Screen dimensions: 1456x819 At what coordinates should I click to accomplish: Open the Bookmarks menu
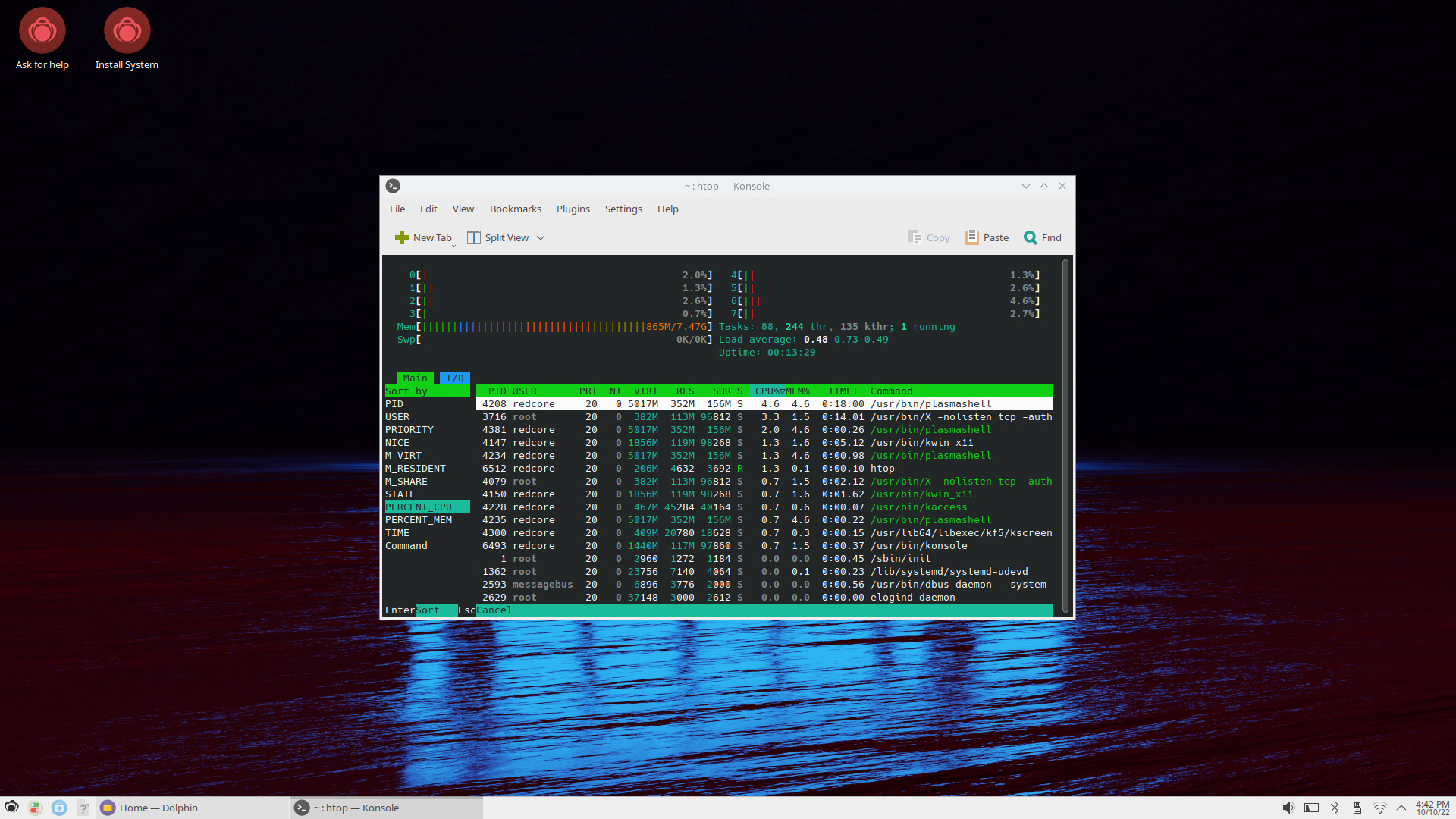point(515,209)
